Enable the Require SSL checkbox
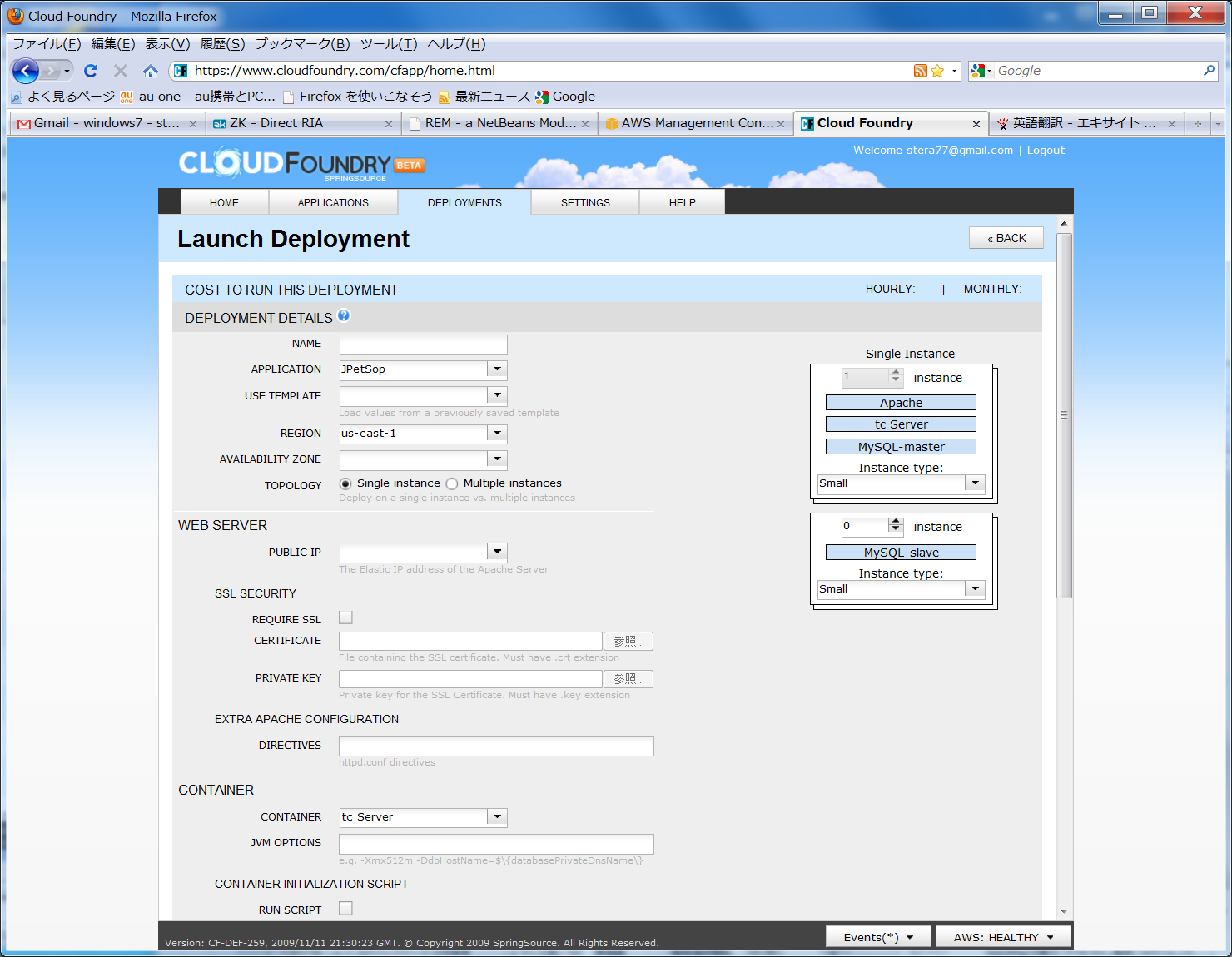The height and width of the screenshot is (957, 1232). coord(345,617)
